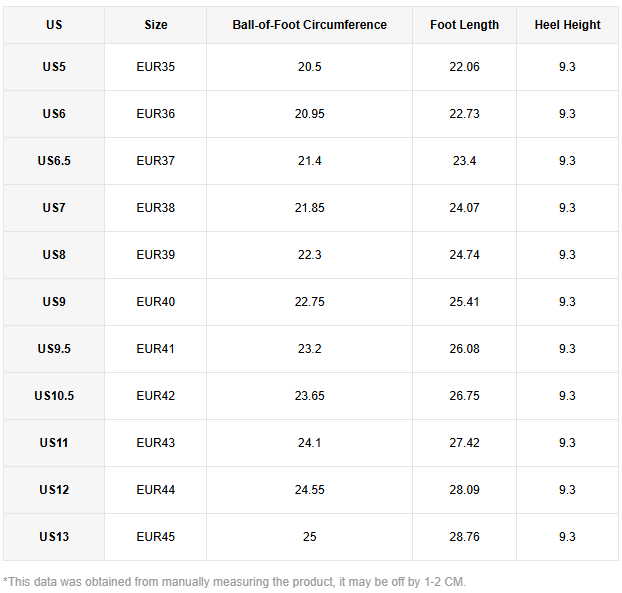622x593 pixels.
Task: Click the EUR42 size cell
Action: click(155, 396)
